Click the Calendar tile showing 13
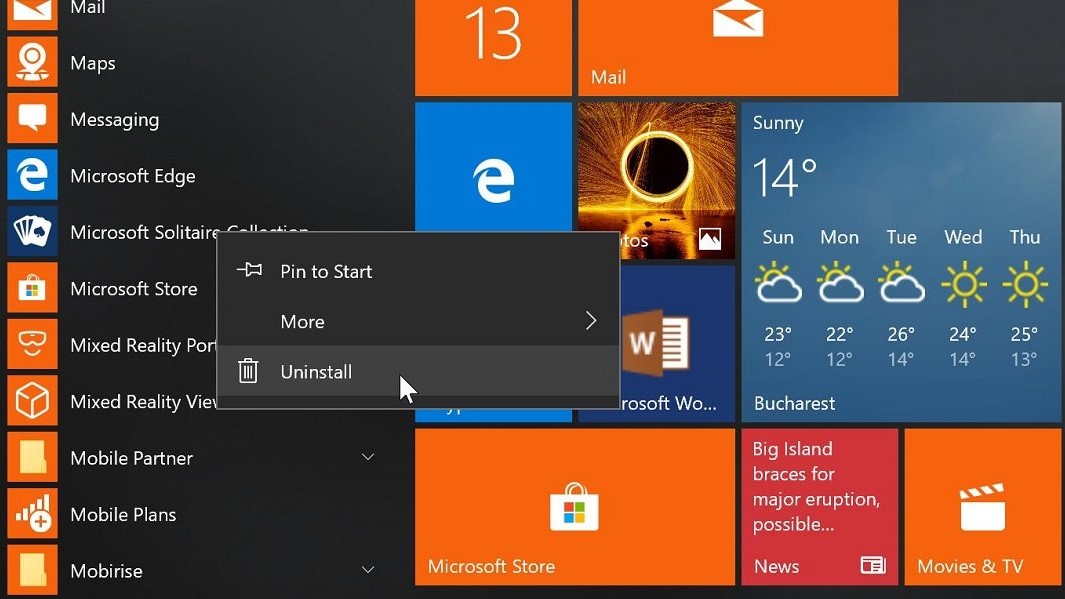1065x599 pixels. [x=493, y=47]
